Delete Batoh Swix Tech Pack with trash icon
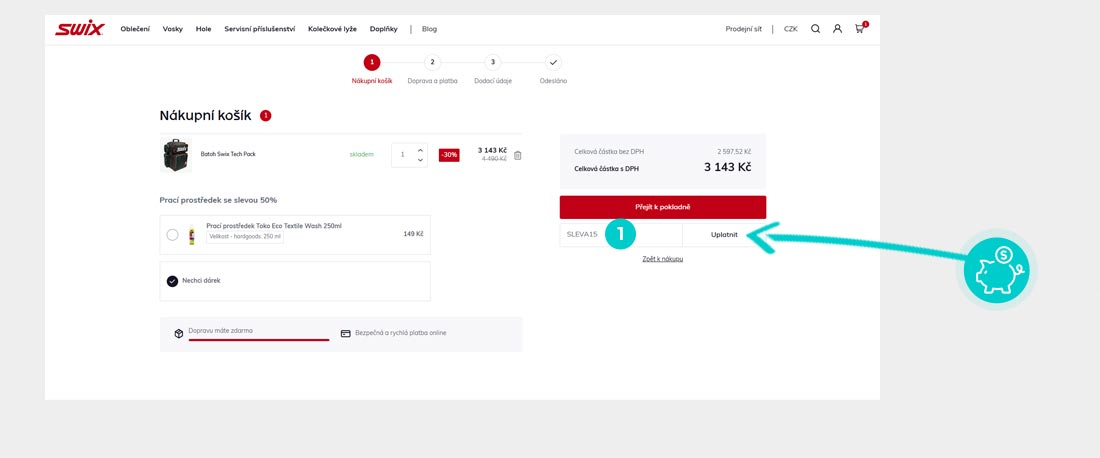Image resolution: width=1100 pixels, height=458 pixels. pos(517,155)
